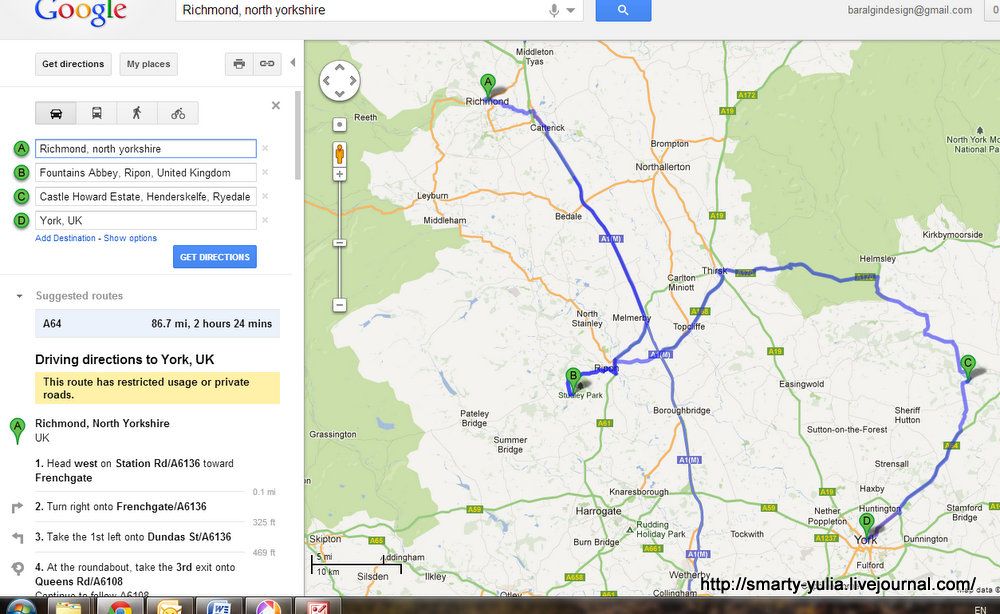Click the Fountains Abbey destination field
The width and height of the screenshot is (1000, 614).
[x=146, y=173]
